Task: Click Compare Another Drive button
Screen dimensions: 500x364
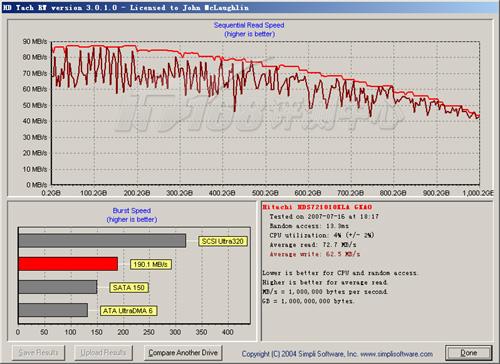Action: [183, 353]
